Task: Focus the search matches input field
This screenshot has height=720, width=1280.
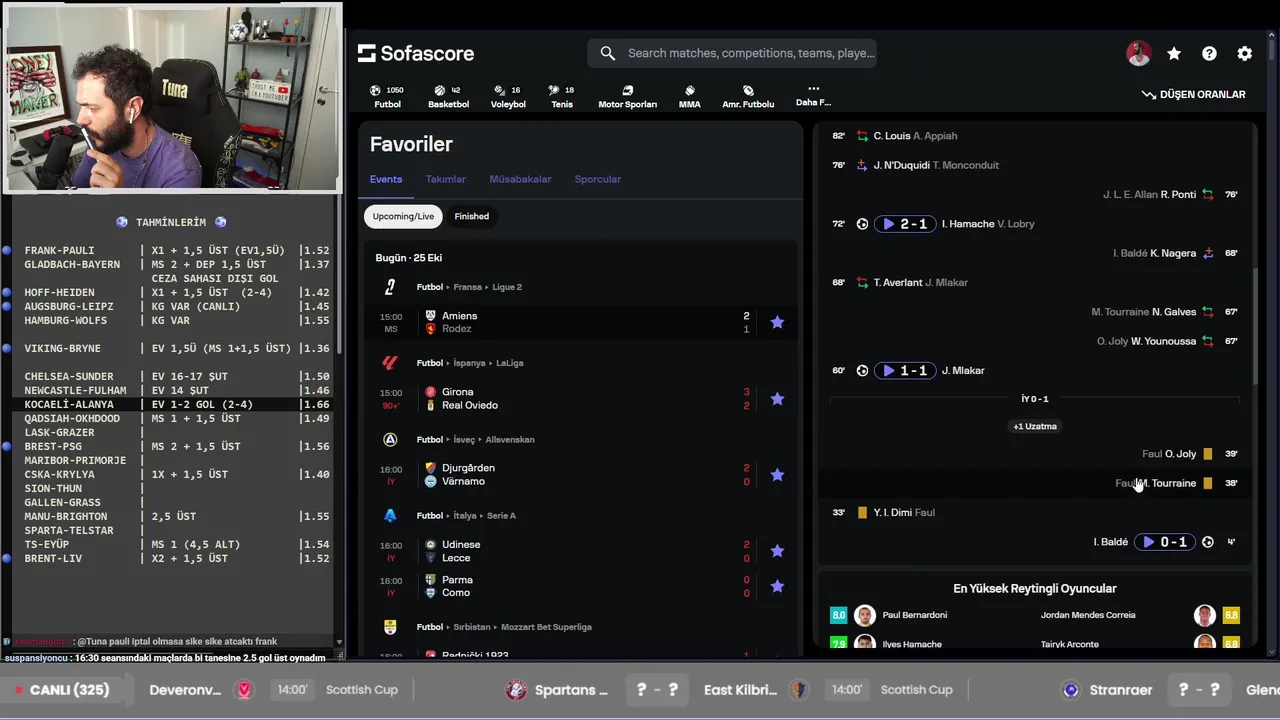Action: coord(732,53)
